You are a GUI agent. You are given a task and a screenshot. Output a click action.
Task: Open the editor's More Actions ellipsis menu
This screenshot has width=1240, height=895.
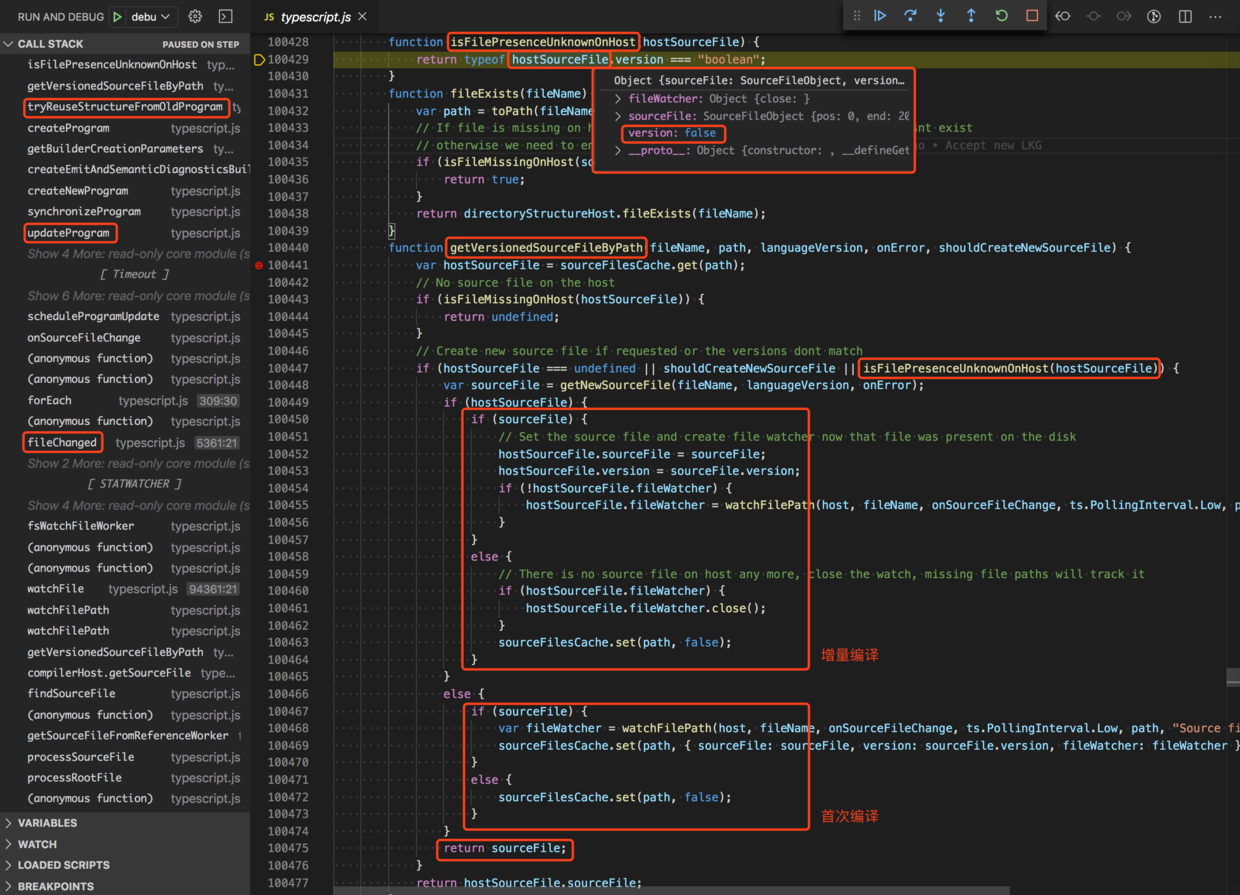[1215, 16]
